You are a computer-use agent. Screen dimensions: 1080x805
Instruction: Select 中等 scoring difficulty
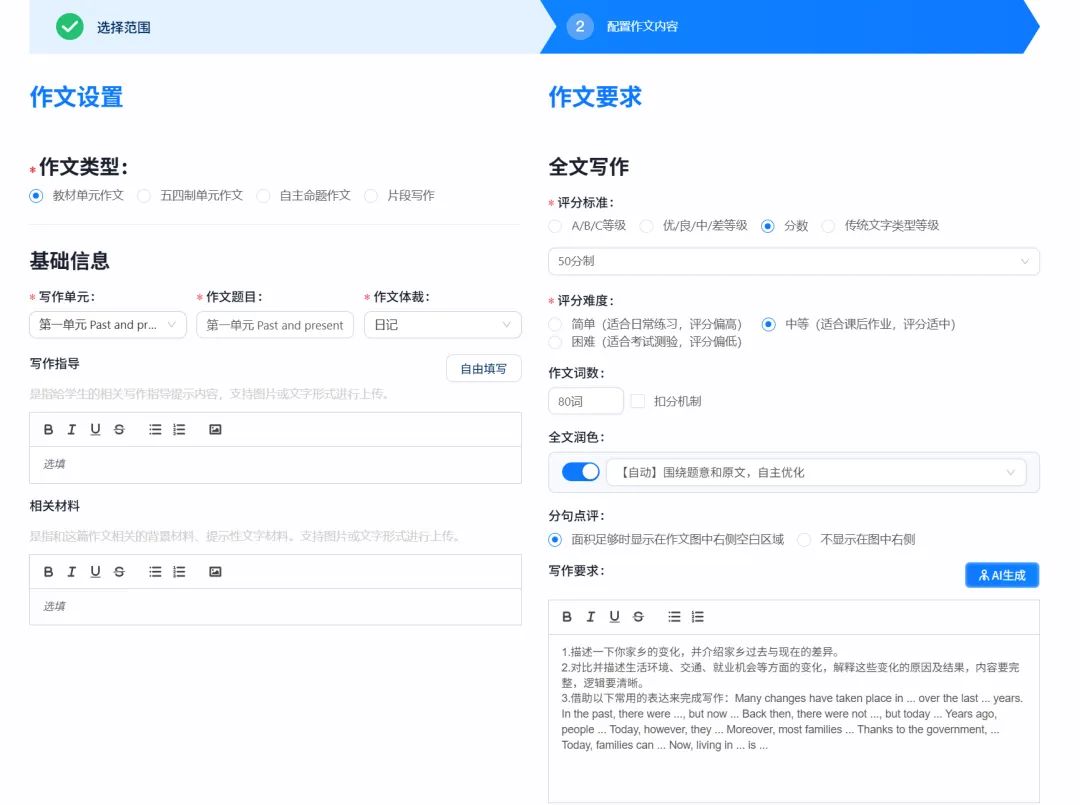click(769, 324)
